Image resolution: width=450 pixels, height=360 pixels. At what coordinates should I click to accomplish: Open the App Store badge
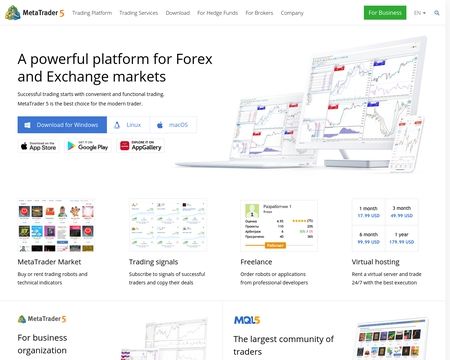38,146
